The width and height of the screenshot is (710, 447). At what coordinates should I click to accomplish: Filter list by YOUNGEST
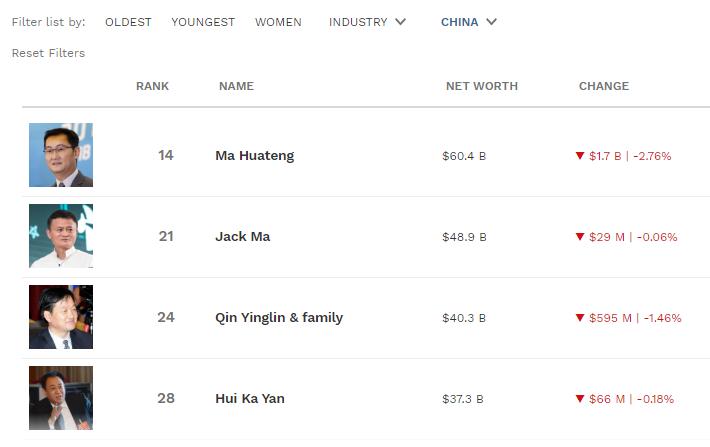coord(204,22)
